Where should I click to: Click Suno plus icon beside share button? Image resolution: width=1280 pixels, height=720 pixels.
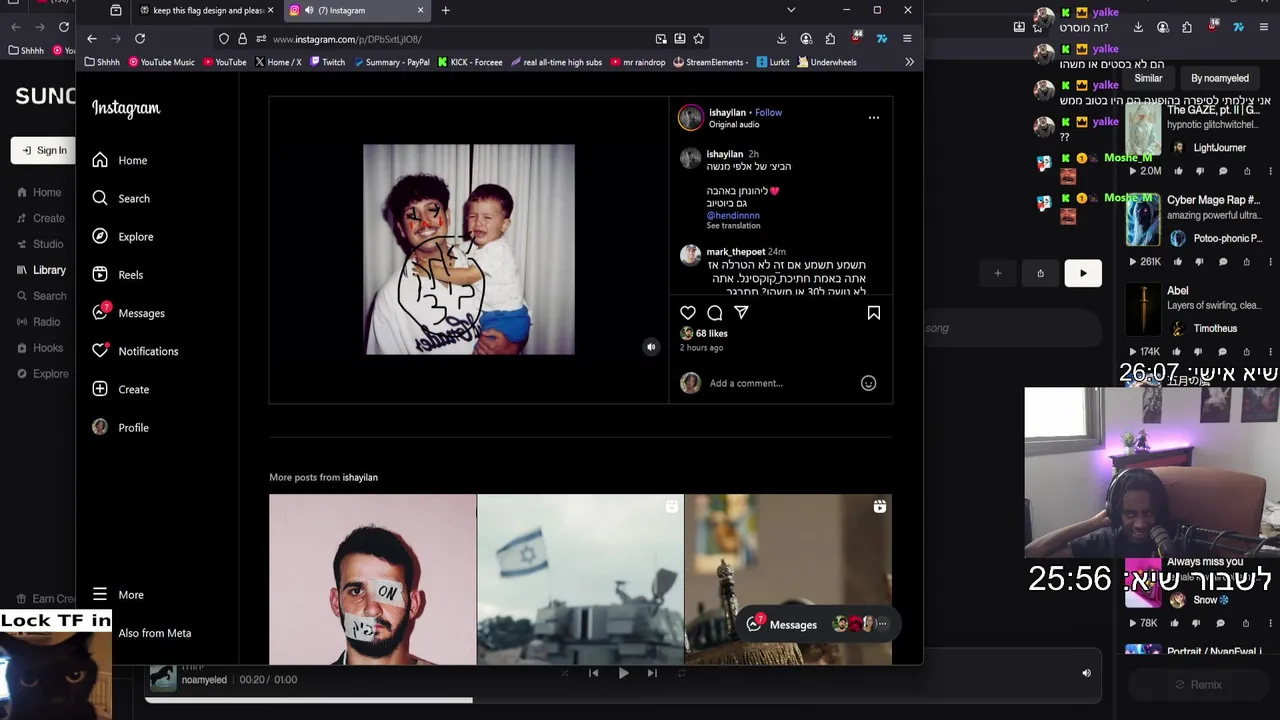tap(997, 273)
